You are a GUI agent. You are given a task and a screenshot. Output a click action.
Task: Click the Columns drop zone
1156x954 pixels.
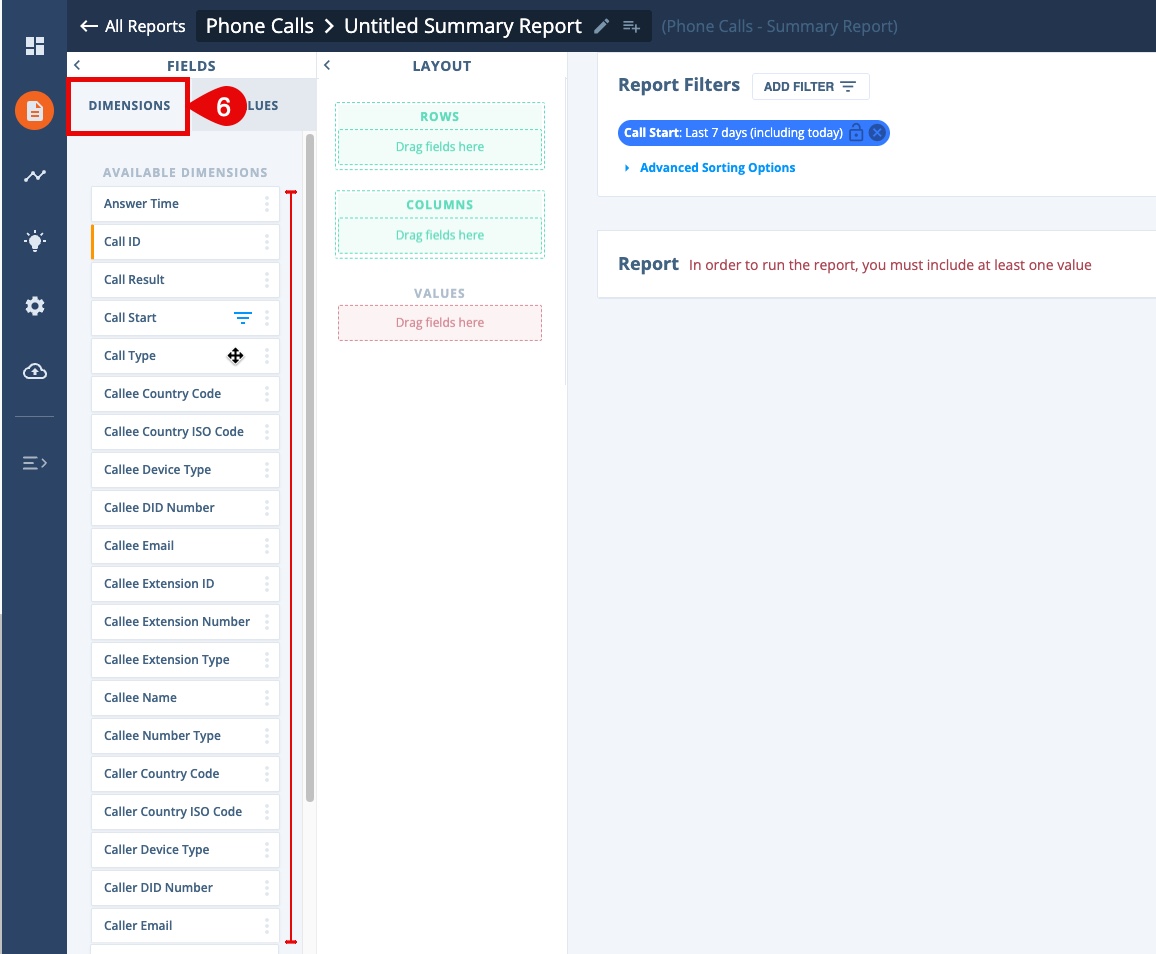point(439,235)
